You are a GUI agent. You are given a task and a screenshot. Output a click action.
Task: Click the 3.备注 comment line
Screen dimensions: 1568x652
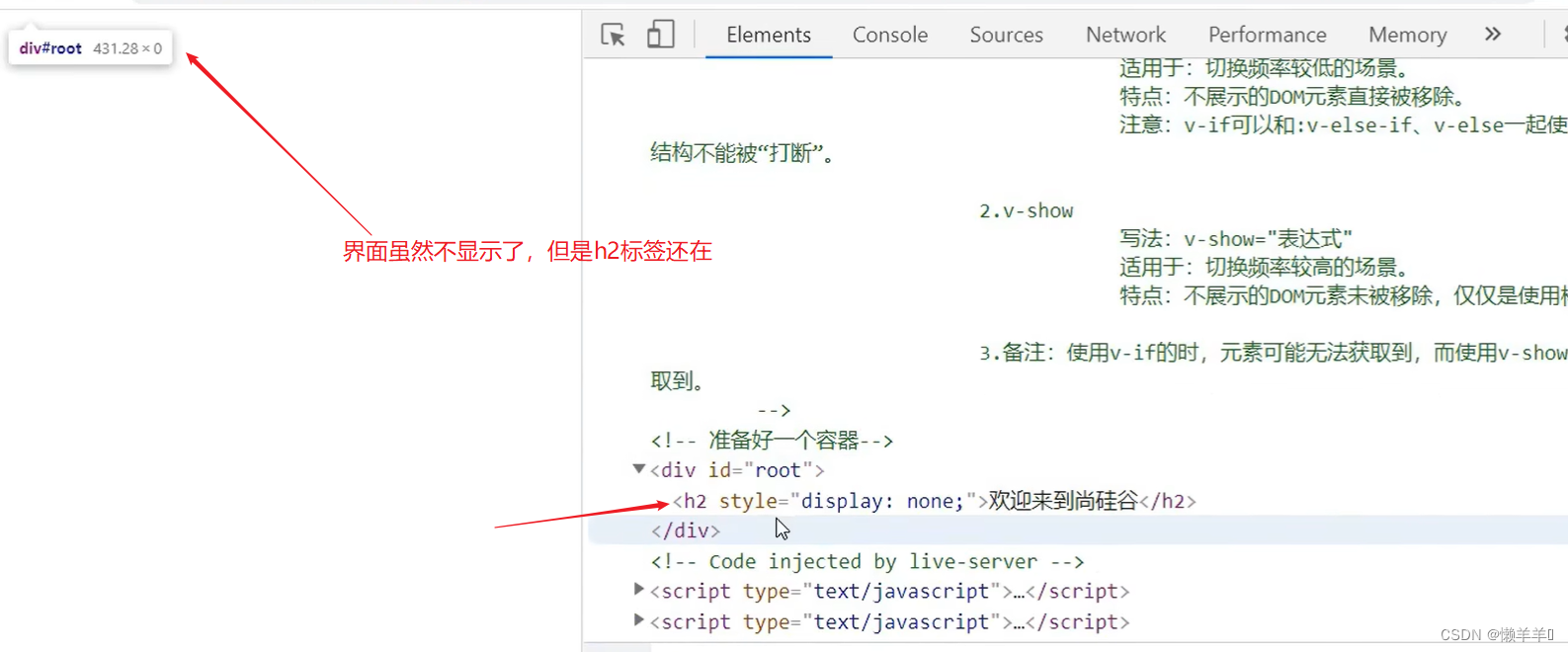click(x=1273, y=353)
